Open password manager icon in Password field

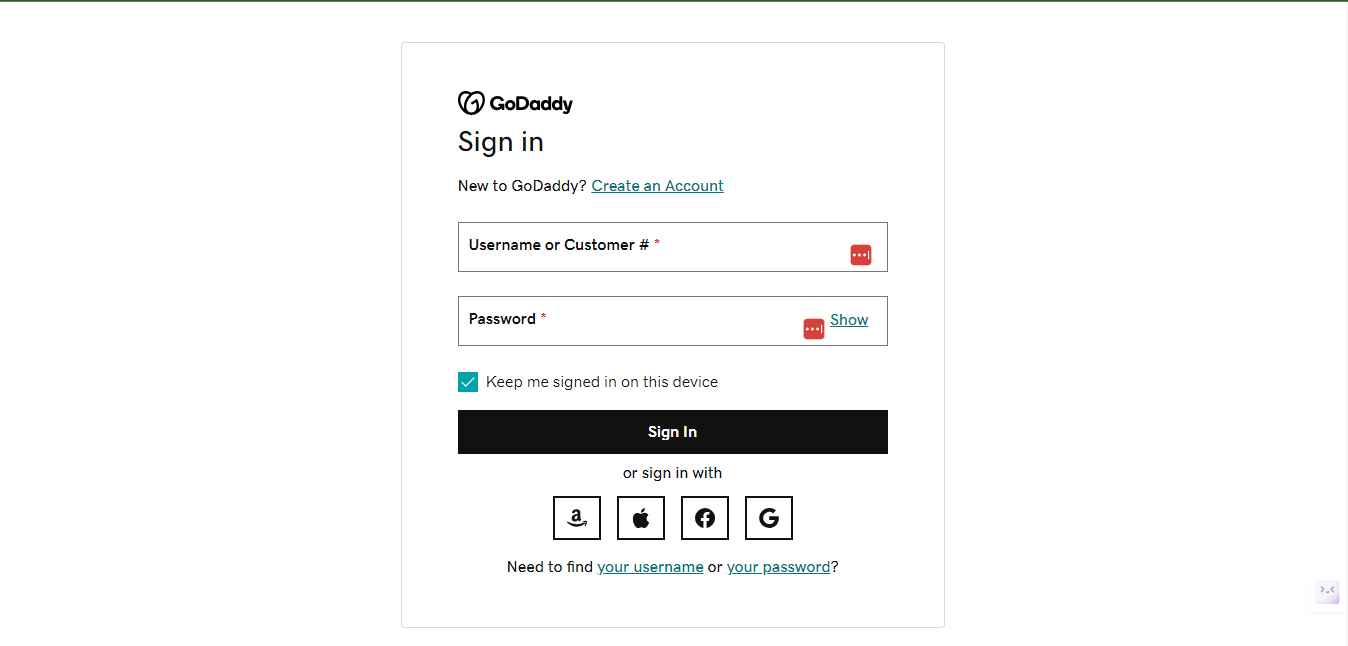point(814,329)
